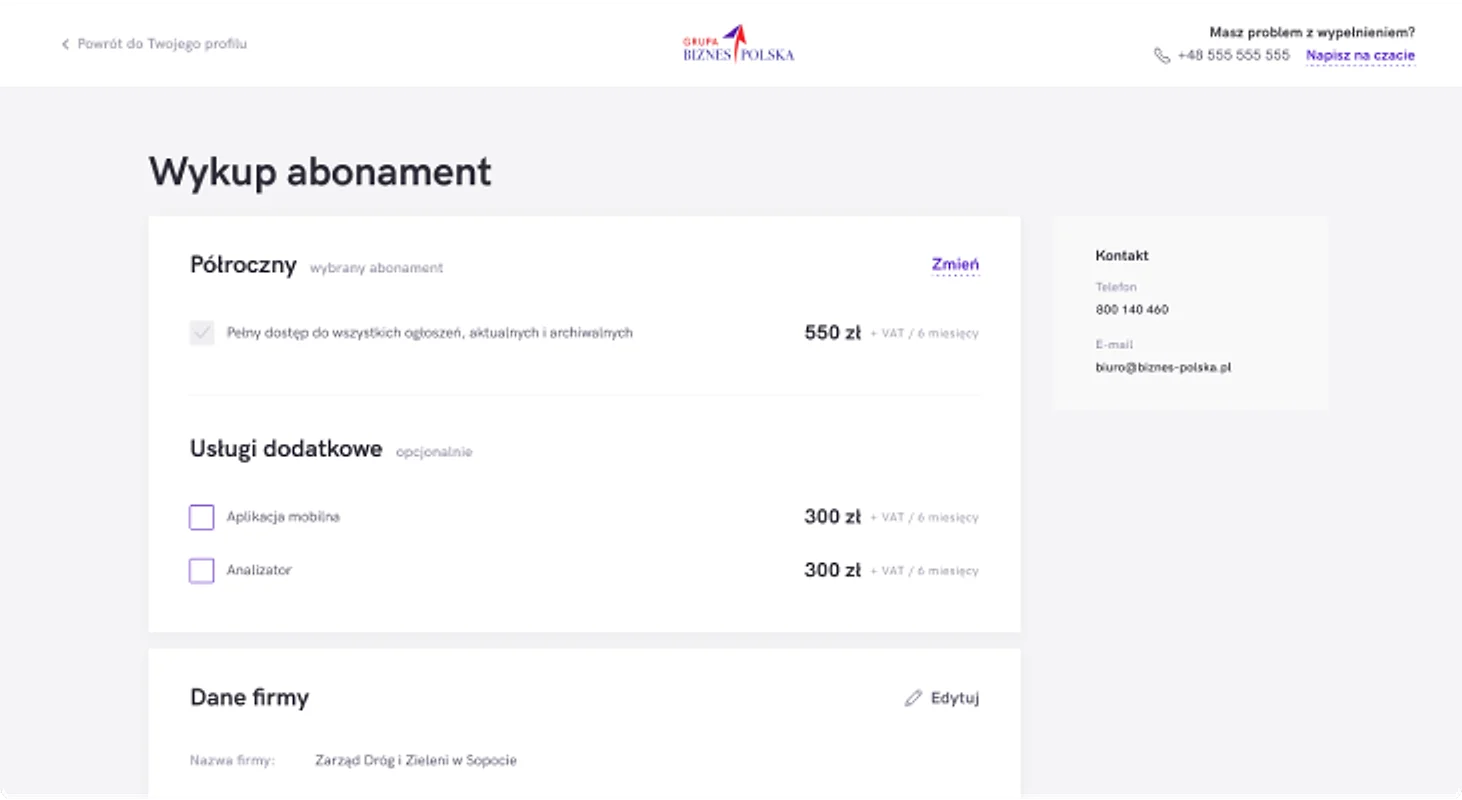Click the opcjonalnie caption
This screenshot has width=1462, height=800.
(x=434, y=452)
